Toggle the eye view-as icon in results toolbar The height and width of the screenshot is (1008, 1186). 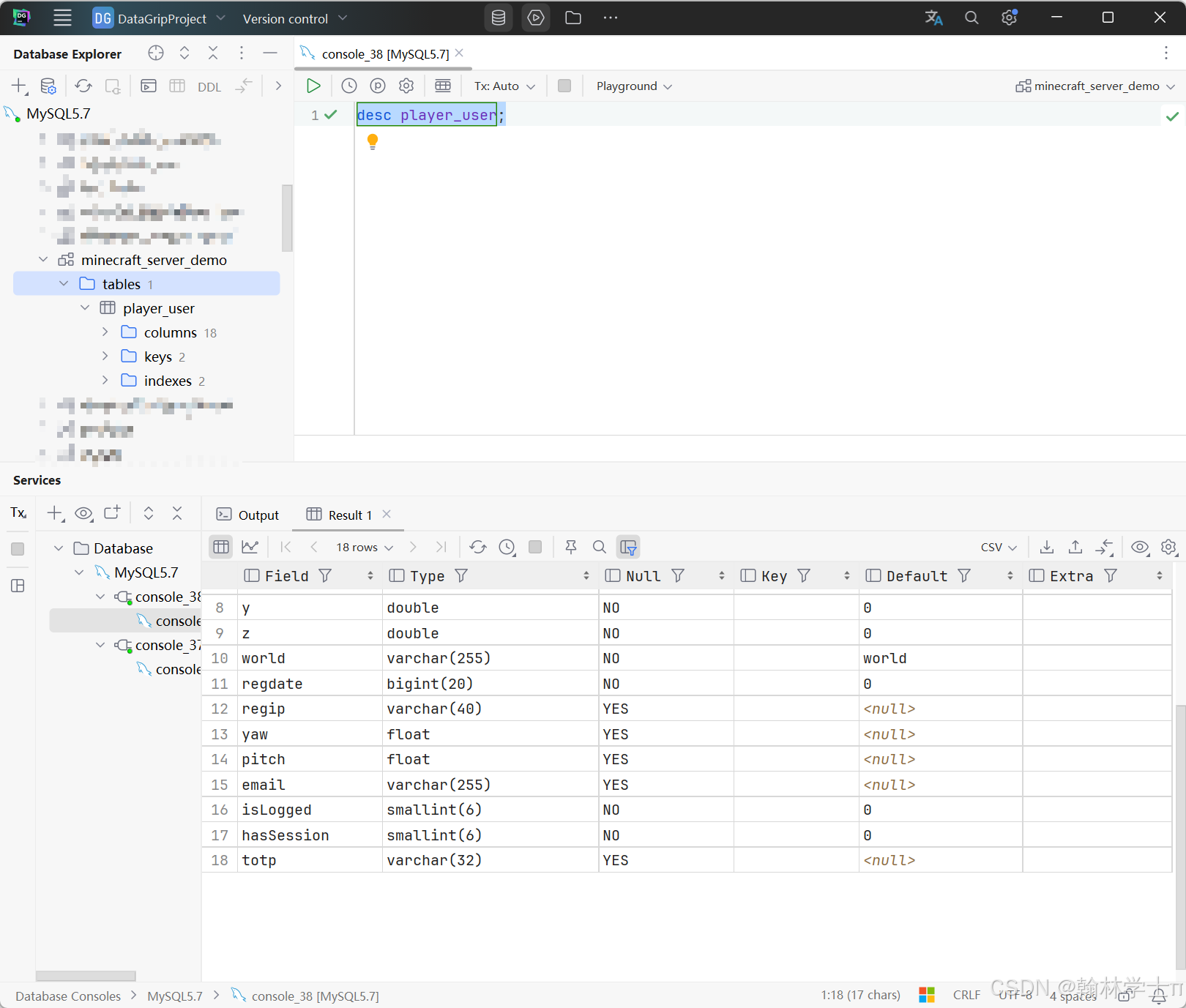(1140, 547)
